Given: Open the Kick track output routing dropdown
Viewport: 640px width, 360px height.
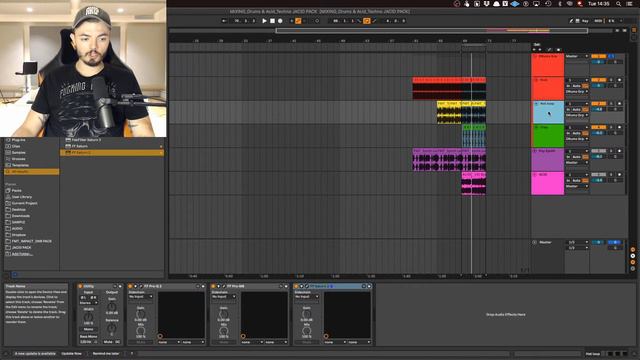Looking at the screenshot, I should pyautogui.click(x=577, y=92).
